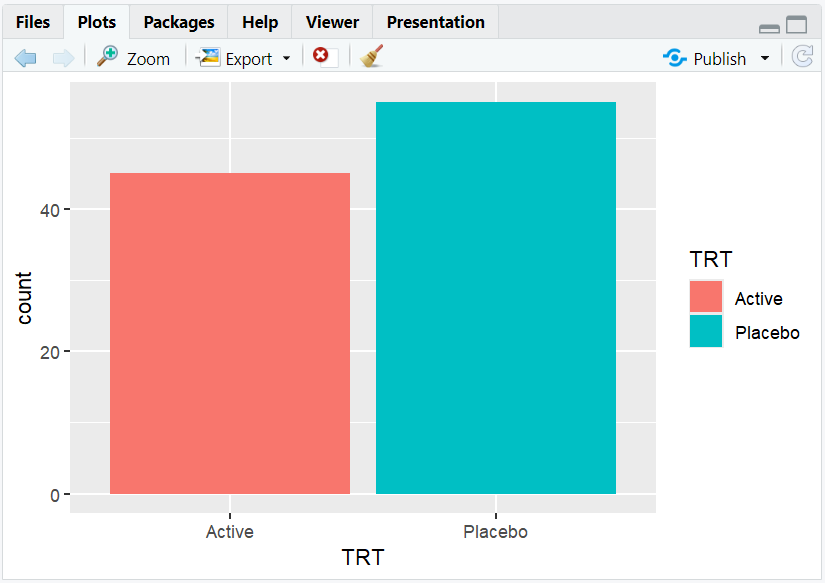Open the Packages tab
This screenshot has height=583, width=825.
click(x=179, y=22)
